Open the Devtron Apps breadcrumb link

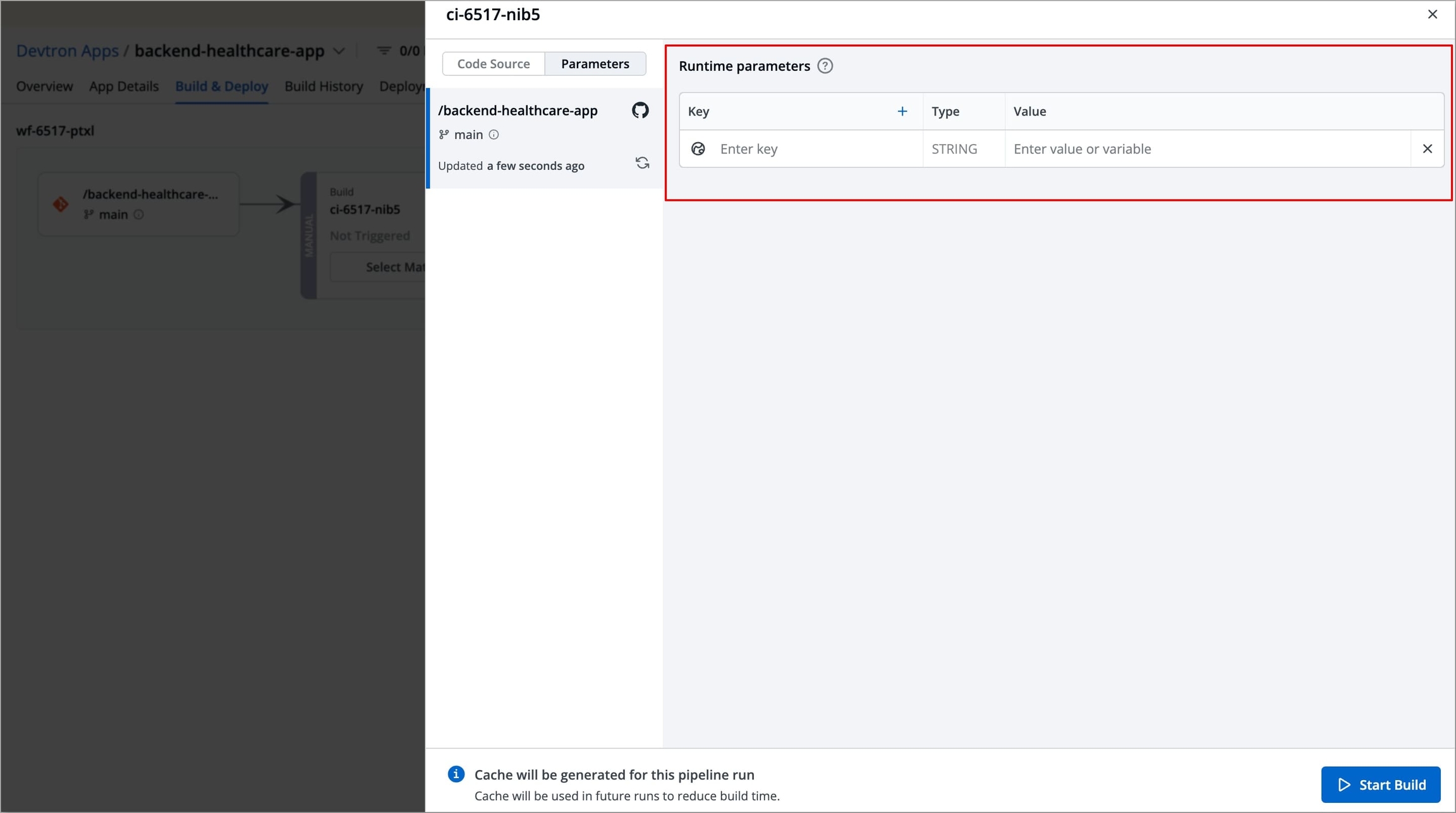tap(67, 51)
